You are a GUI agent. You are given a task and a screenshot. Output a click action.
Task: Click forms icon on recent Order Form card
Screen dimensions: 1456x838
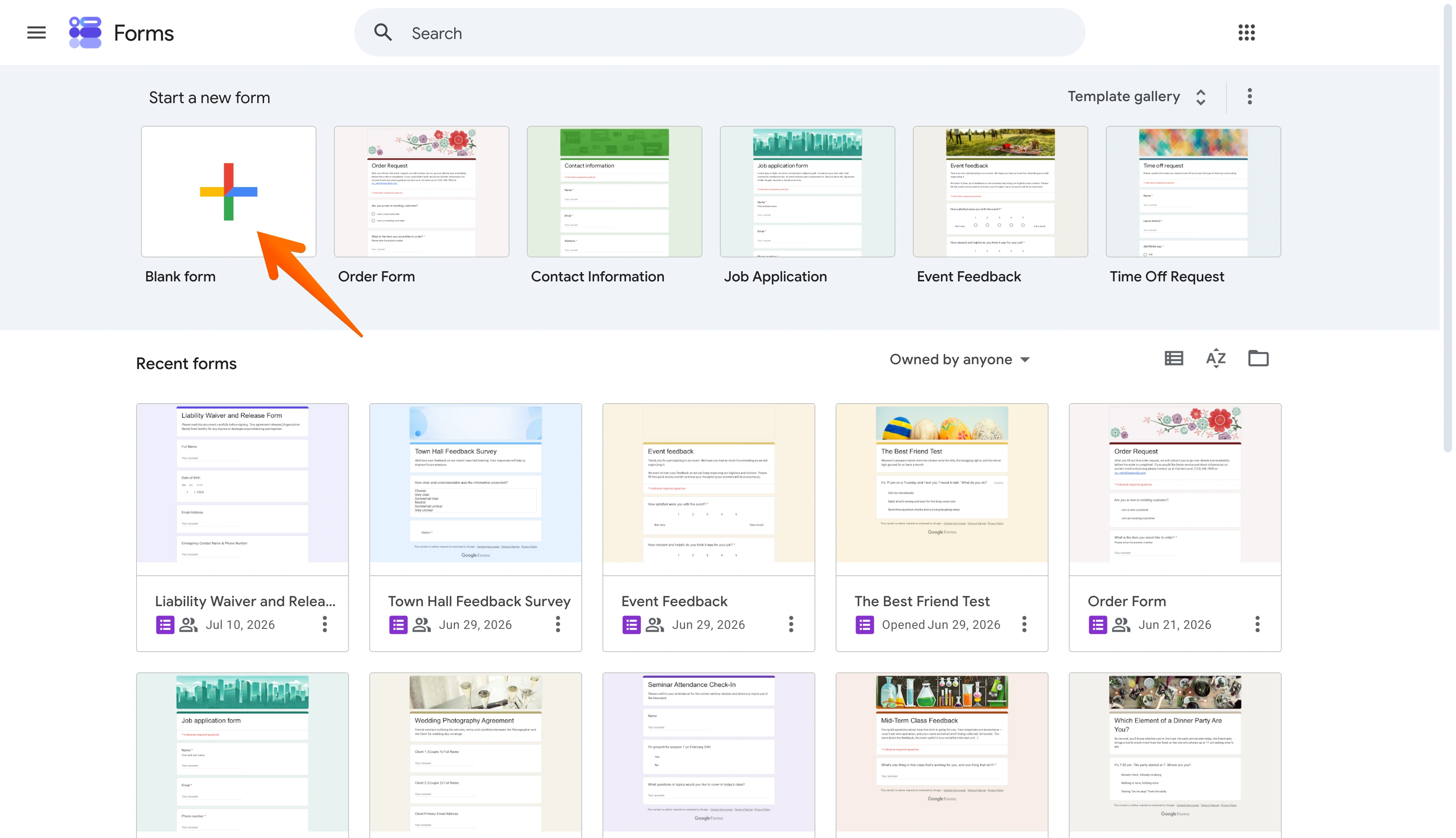coord(1098,625)
